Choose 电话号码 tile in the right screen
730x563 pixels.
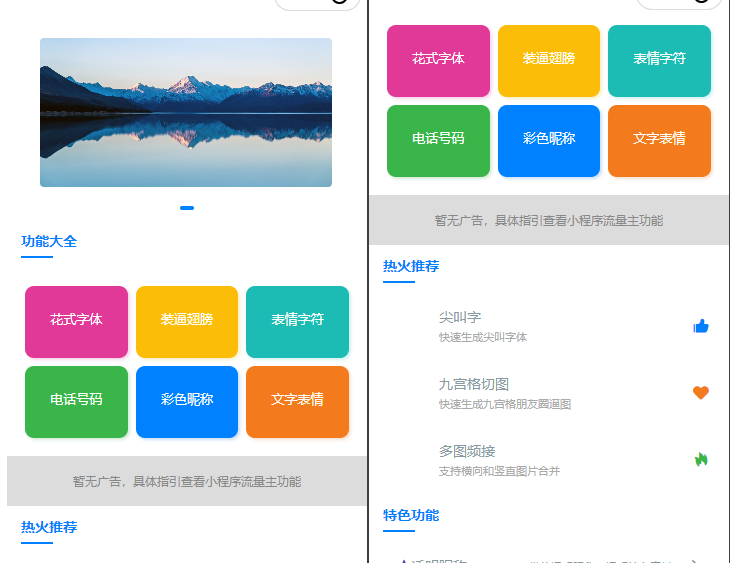click(x=438, y=141)
